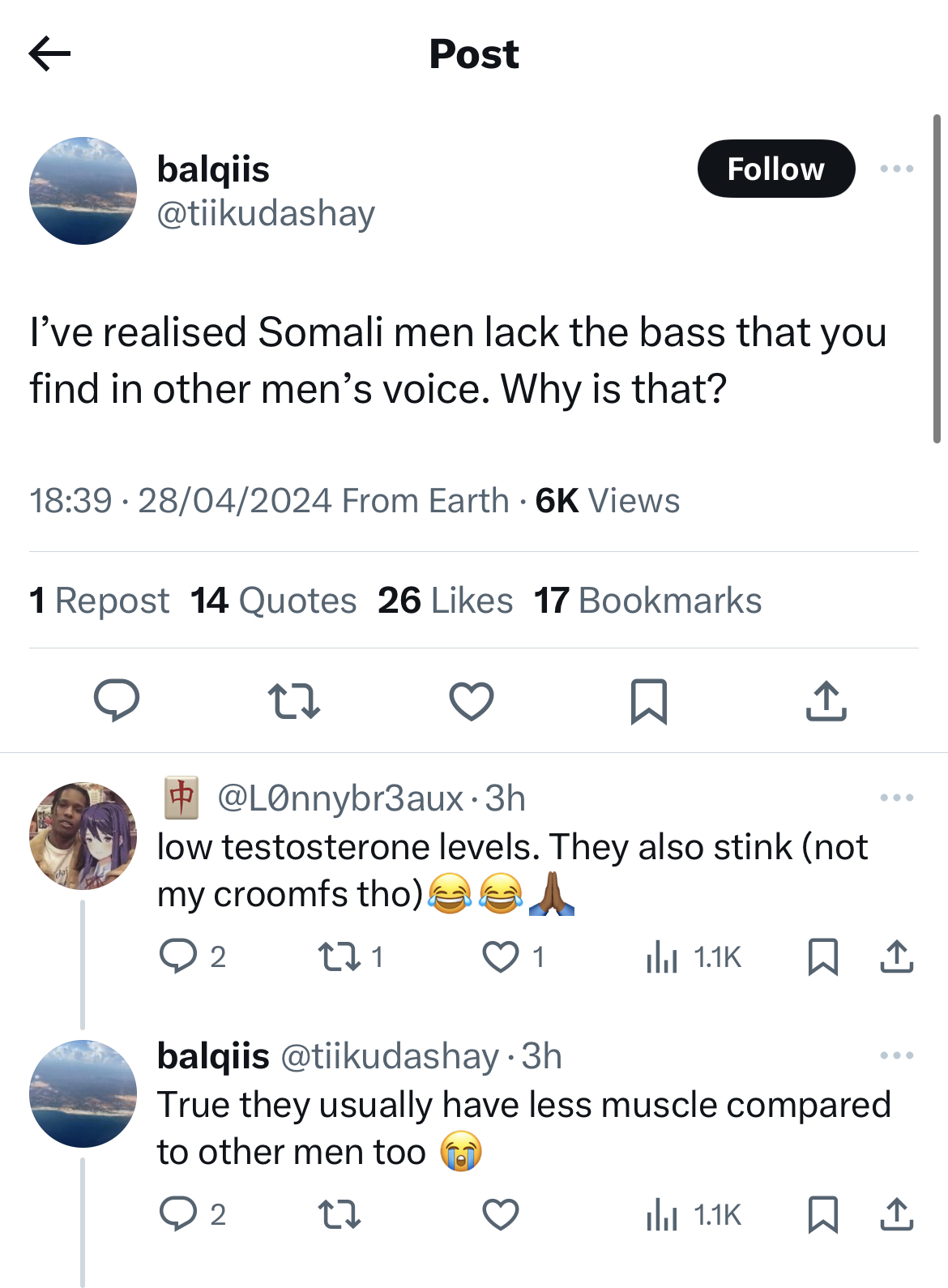This screenshot has width=948, height=1288.
Task: Repost the L0nnybr3aux reply
Action: coord(350,956)
